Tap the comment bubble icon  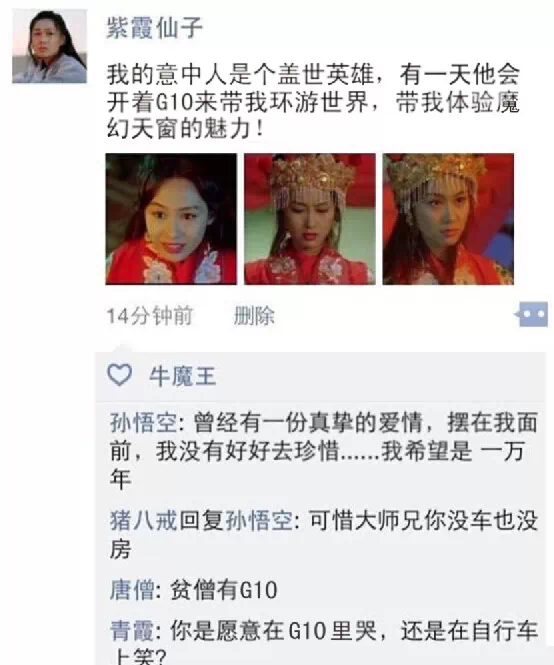tap(532, 314)
